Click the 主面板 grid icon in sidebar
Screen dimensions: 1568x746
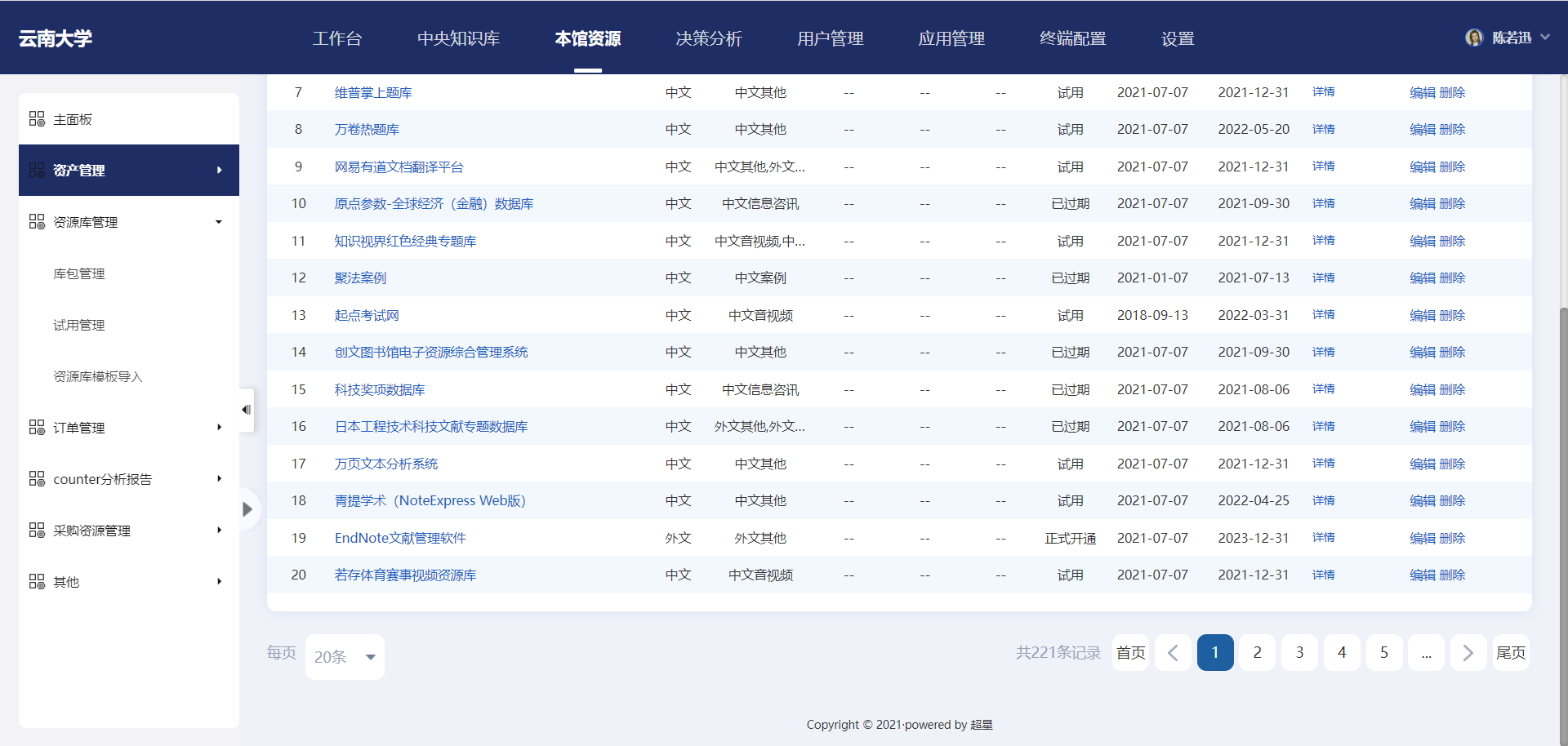(37, 119)
